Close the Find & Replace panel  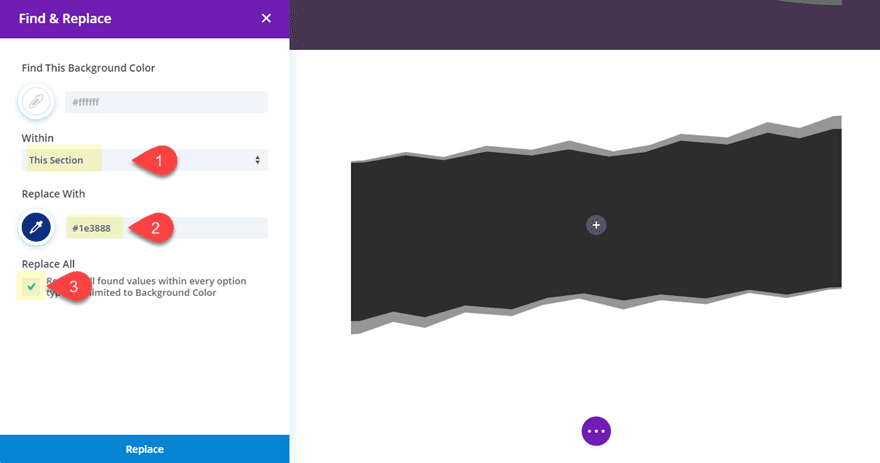point(265,19)
